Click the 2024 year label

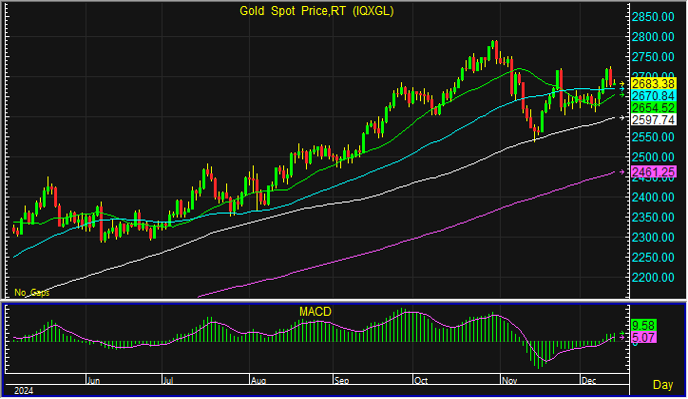[23, 391]
